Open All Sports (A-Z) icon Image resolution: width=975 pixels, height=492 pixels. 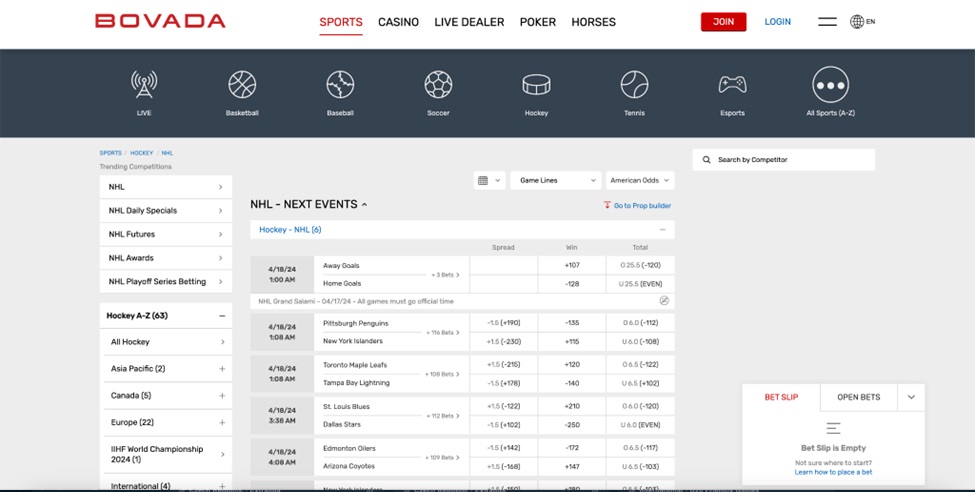(830, 86)
